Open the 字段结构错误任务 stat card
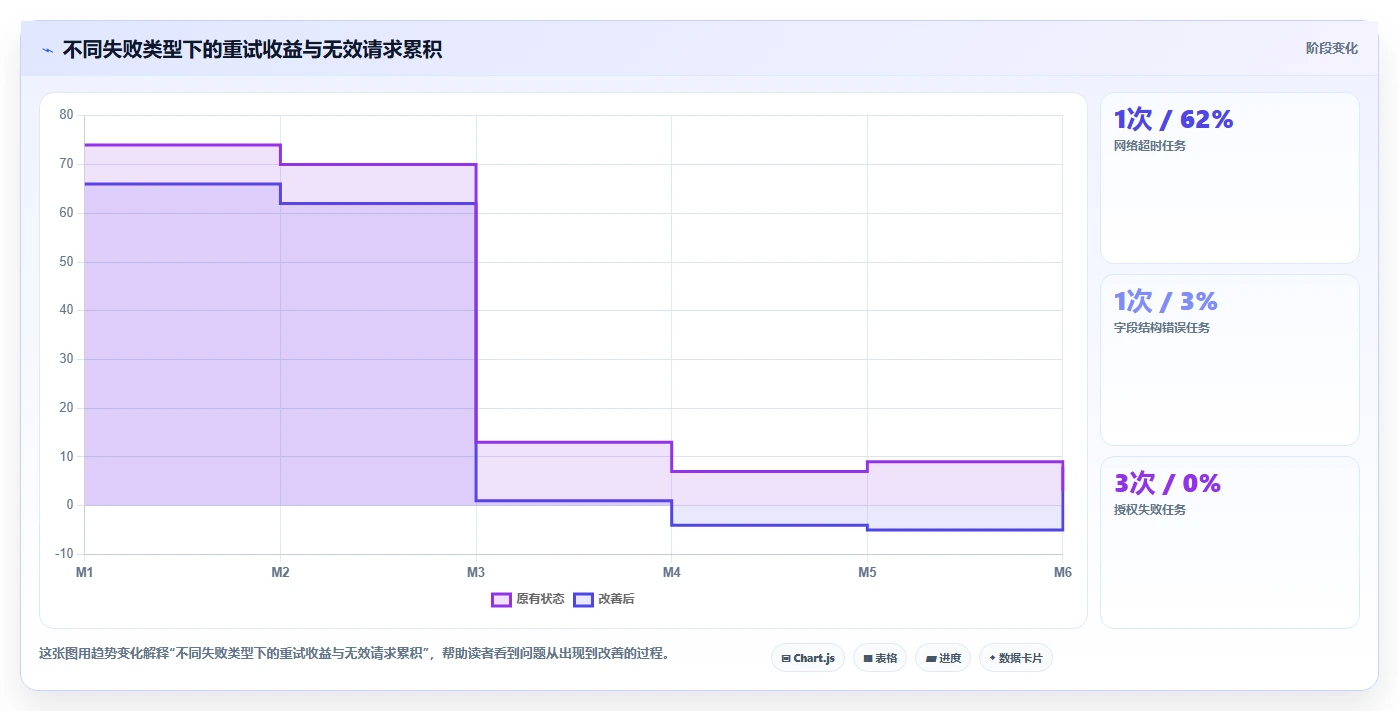The image size is (1399, 711). click(x=1230, y=360)
